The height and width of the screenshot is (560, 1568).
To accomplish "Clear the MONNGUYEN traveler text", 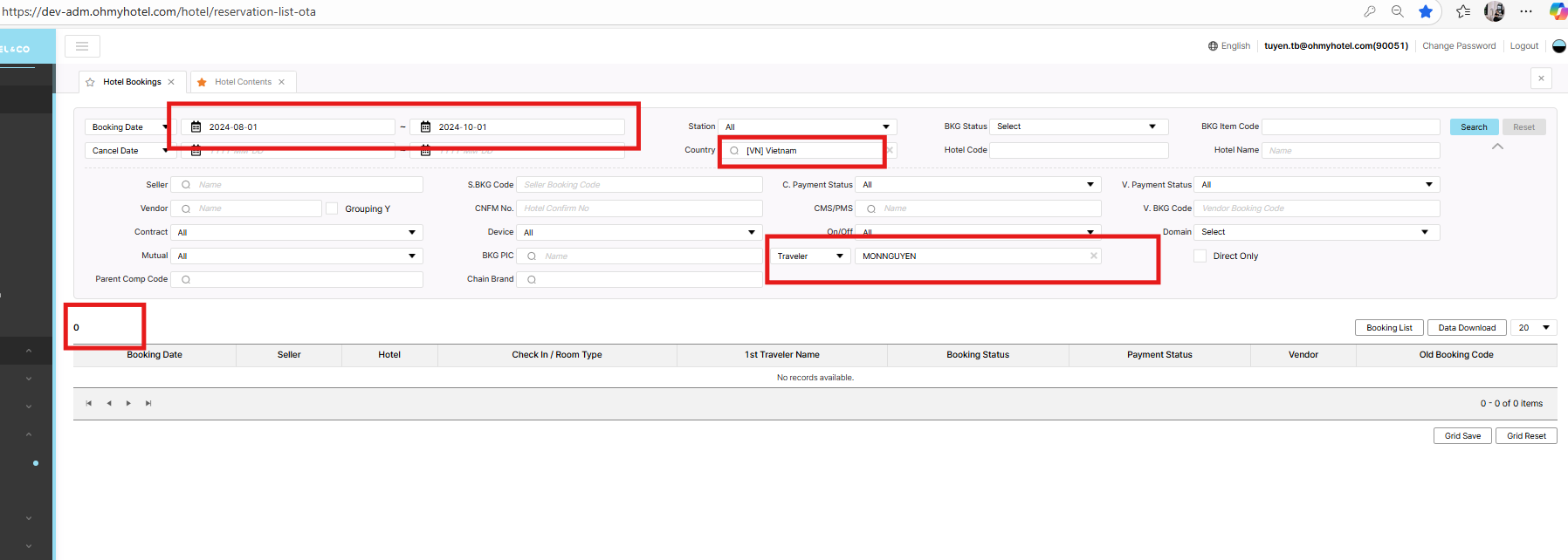I will point(1093,256).
